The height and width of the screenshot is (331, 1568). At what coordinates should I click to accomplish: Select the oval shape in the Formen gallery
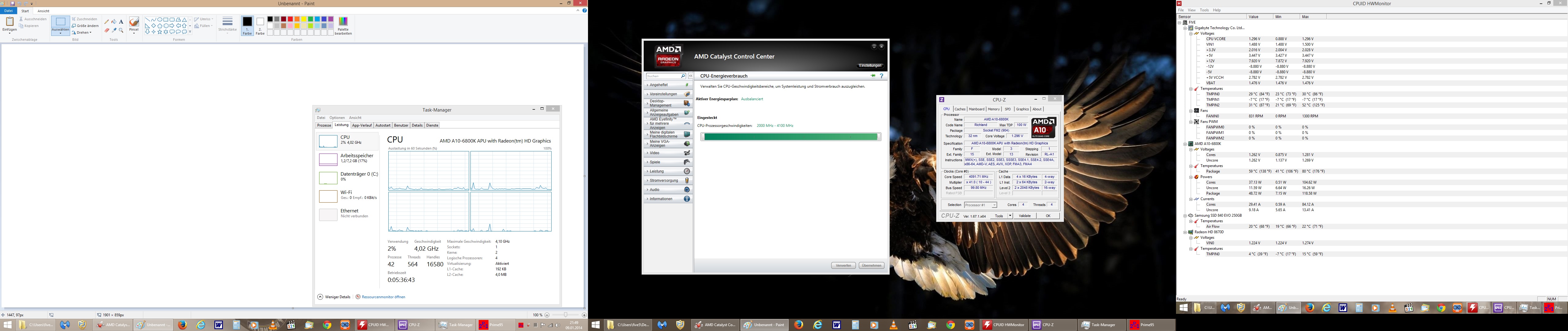click(160, 20)
